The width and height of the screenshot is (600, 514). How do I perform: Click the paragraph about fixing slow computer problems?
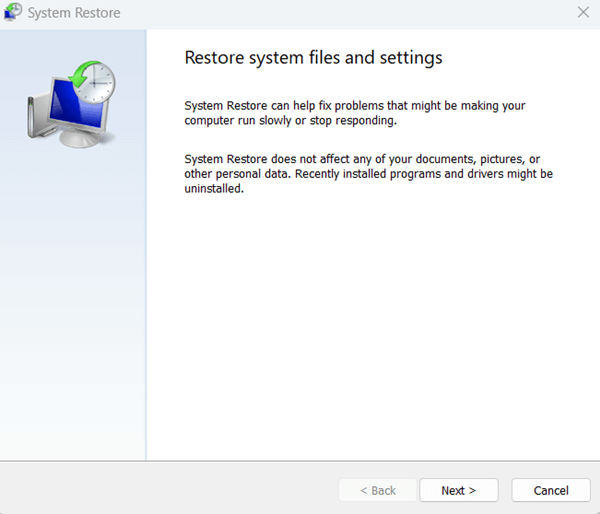tap(355, 112)
